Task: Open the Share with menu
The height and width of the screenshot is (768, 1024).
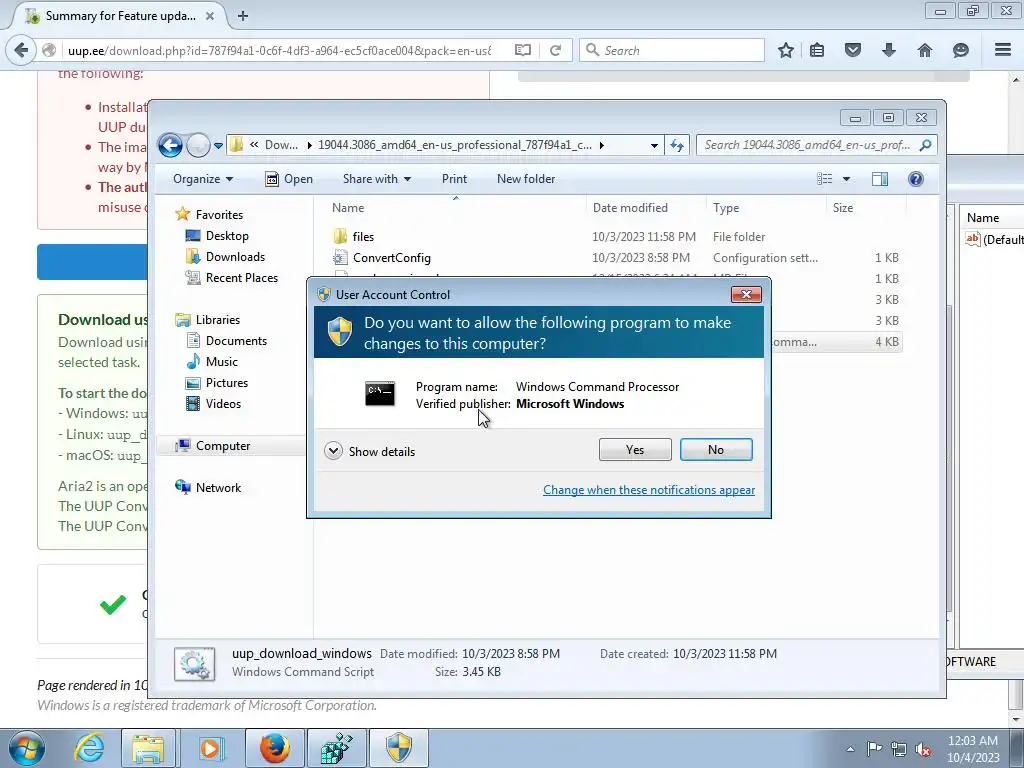Action: 377,179
